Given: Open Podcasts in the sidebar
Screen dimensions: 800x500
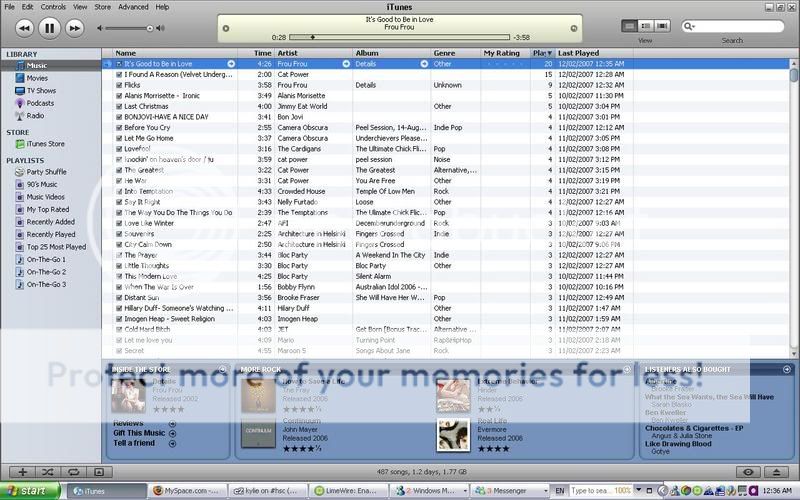Looking at the screenshot, I should click(x=40, y=103).
